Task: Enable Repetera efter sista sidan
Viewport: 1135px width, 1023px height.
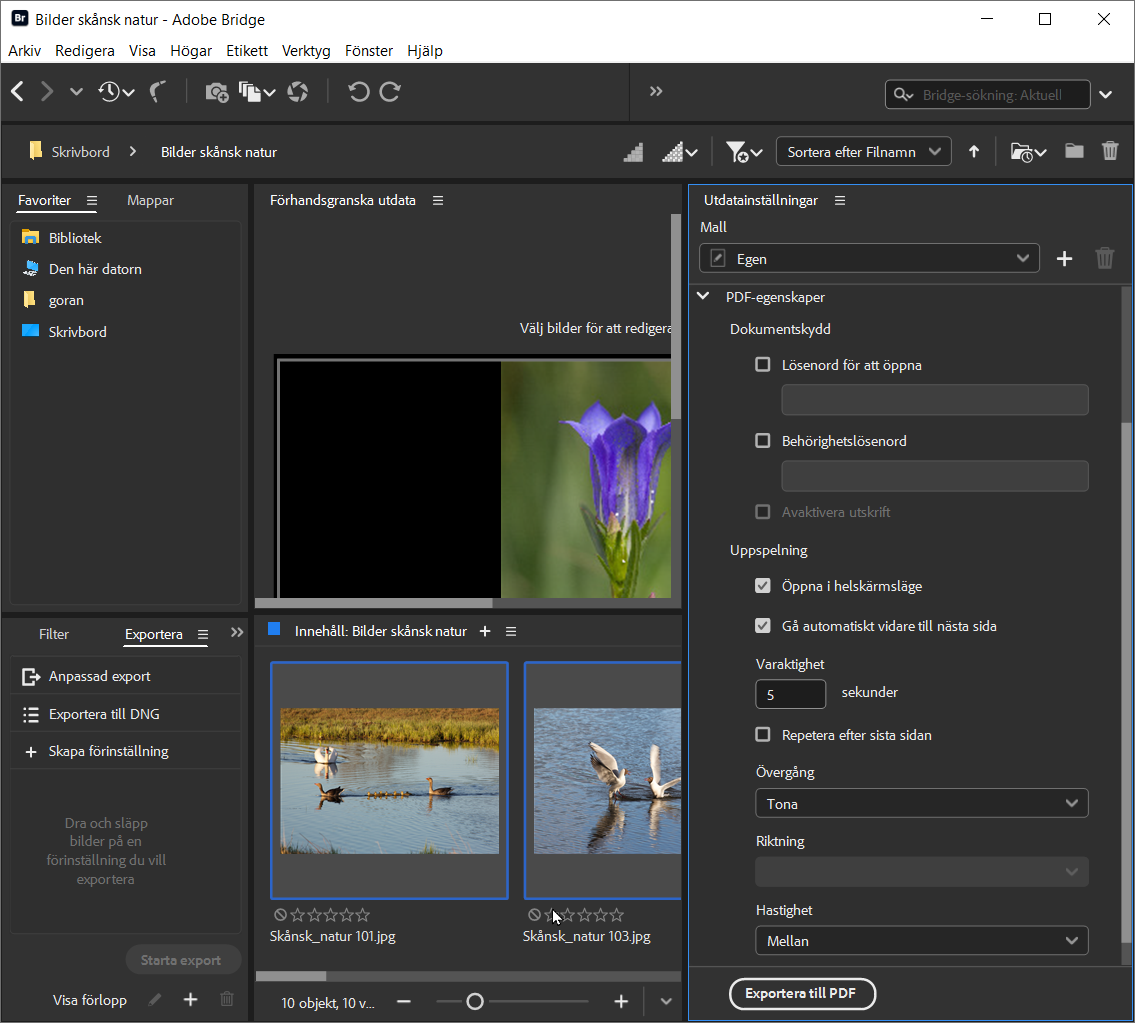Action: click(x=763, y=735)
